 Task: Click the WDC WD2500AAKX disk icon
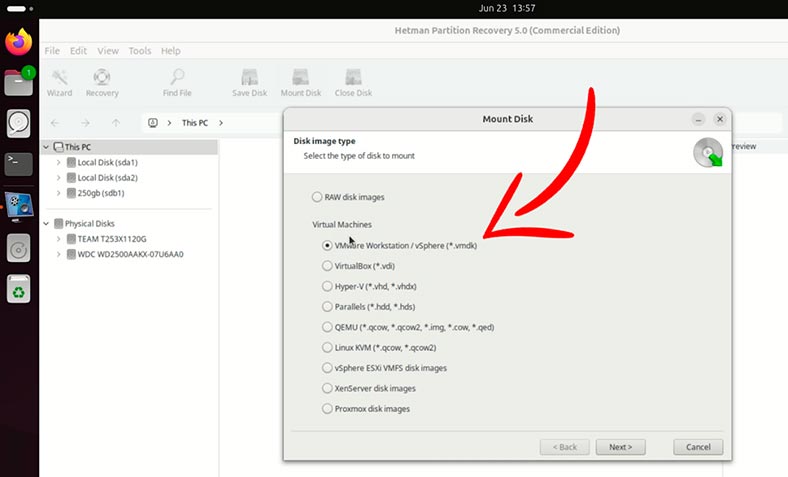(71, 254)
